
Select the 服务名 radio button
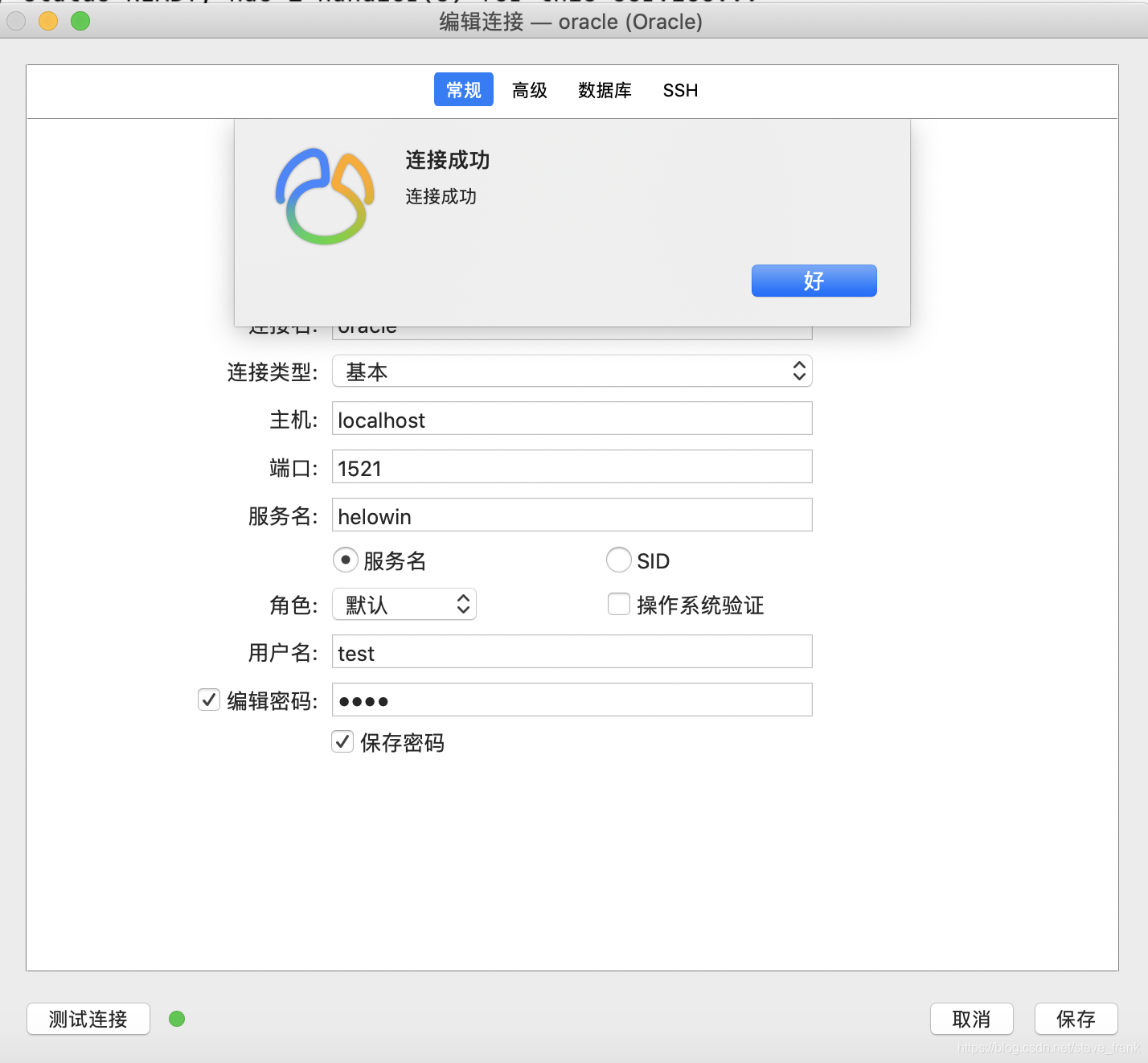(346, 560)
